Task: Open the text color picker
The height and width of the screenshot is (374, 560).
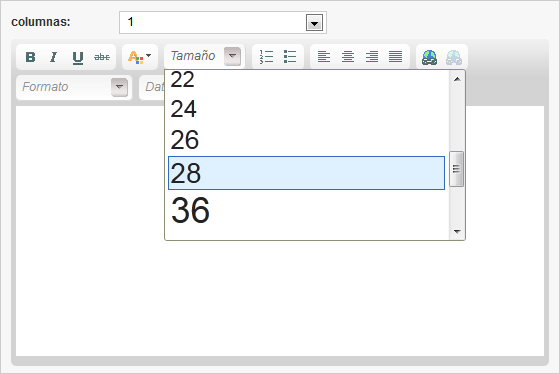Action: 140,57
